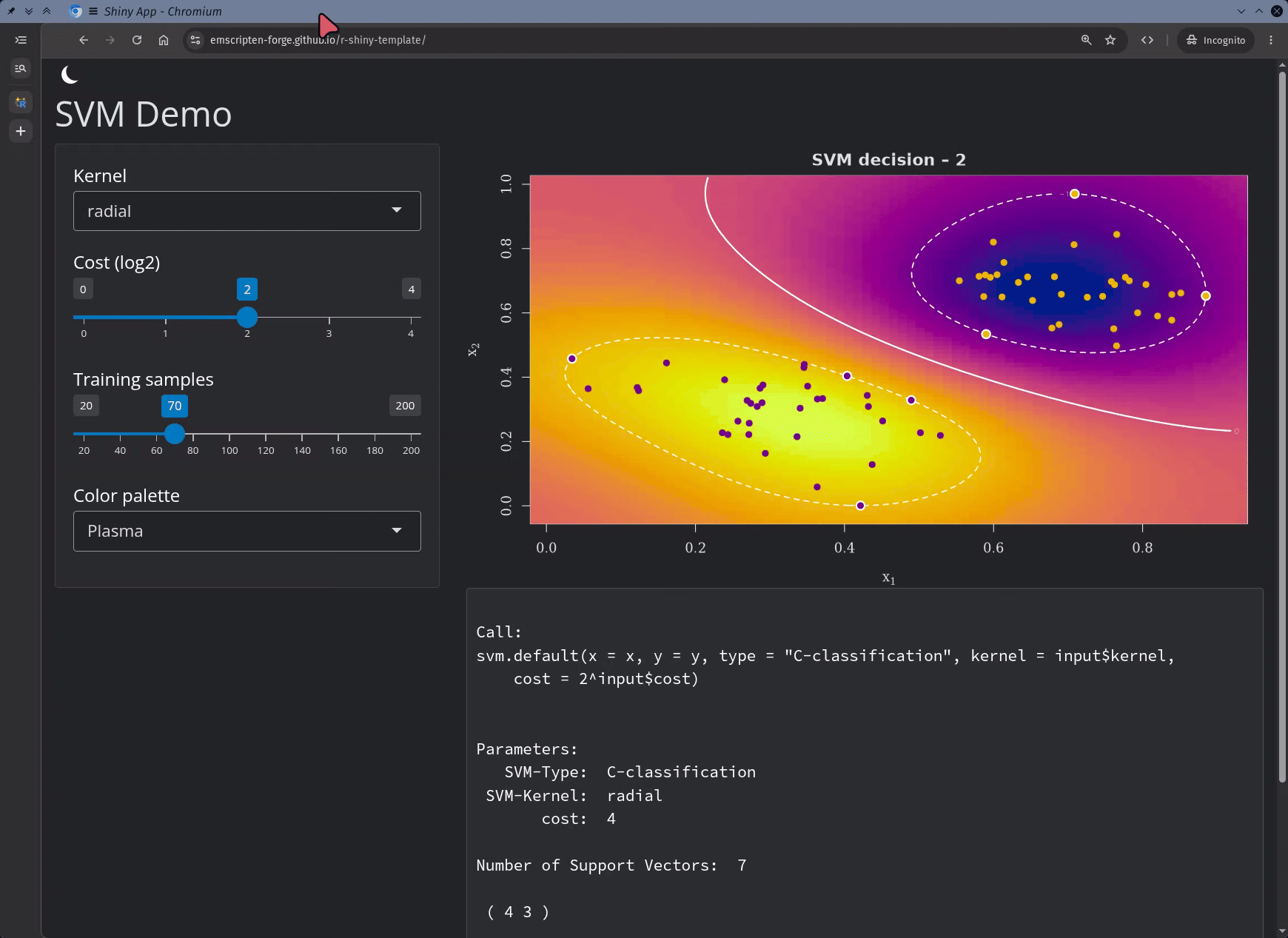Image resolution: width=1288 pixels, height=938 pixels.
Task: Click the Training samples slider handle at 70
Action: pos(175,434)
